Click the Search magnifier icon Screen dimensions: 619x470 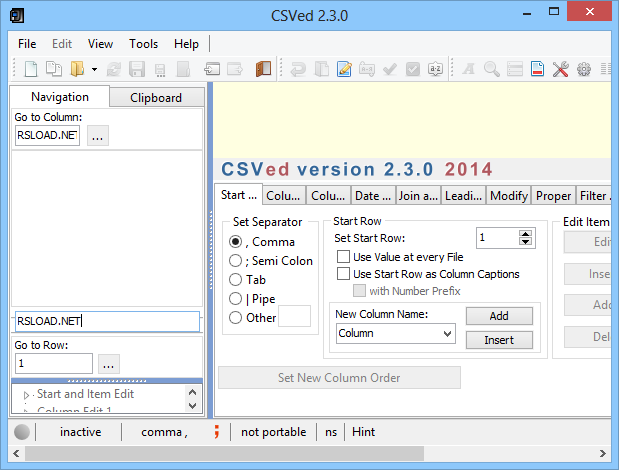coord(491,69)
